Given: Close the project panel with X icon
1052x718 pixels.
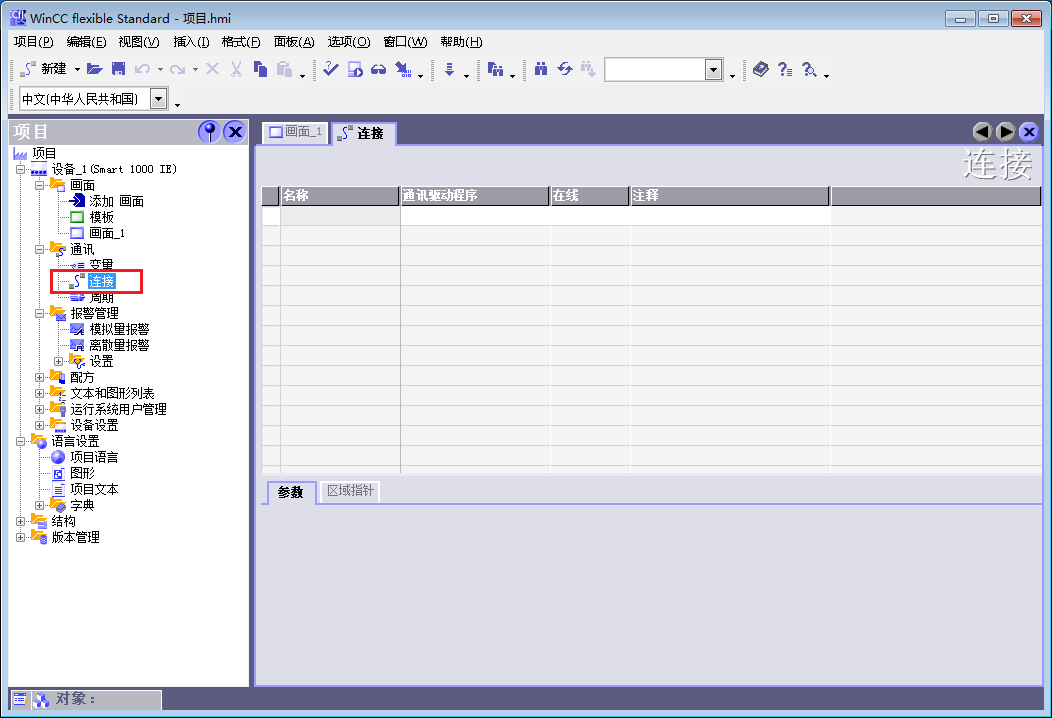Looking at the screenshot, I should tap(234, 131).
